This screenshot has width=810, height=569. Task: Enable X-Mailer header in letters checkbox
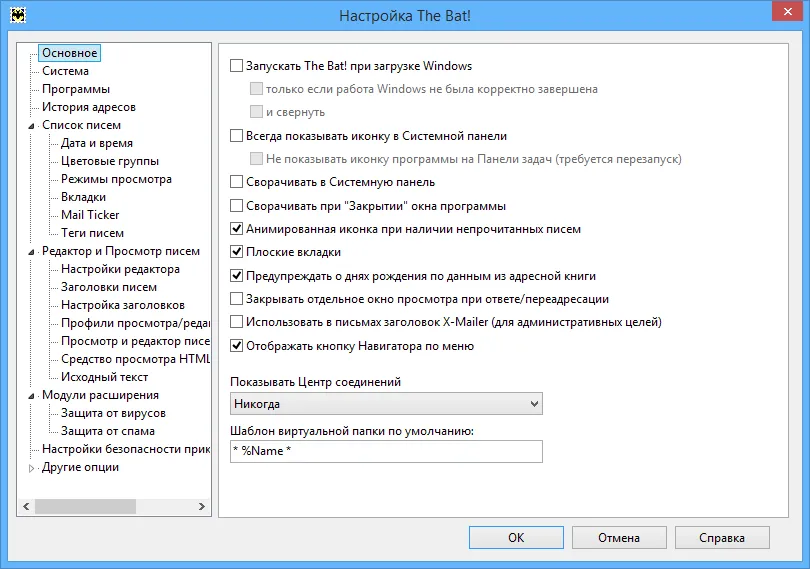pos(236,322)
